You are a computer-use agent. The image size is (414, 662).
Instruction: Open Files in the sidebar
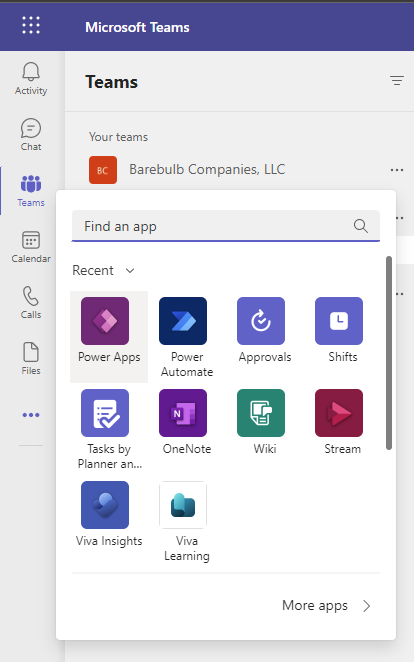31,359
